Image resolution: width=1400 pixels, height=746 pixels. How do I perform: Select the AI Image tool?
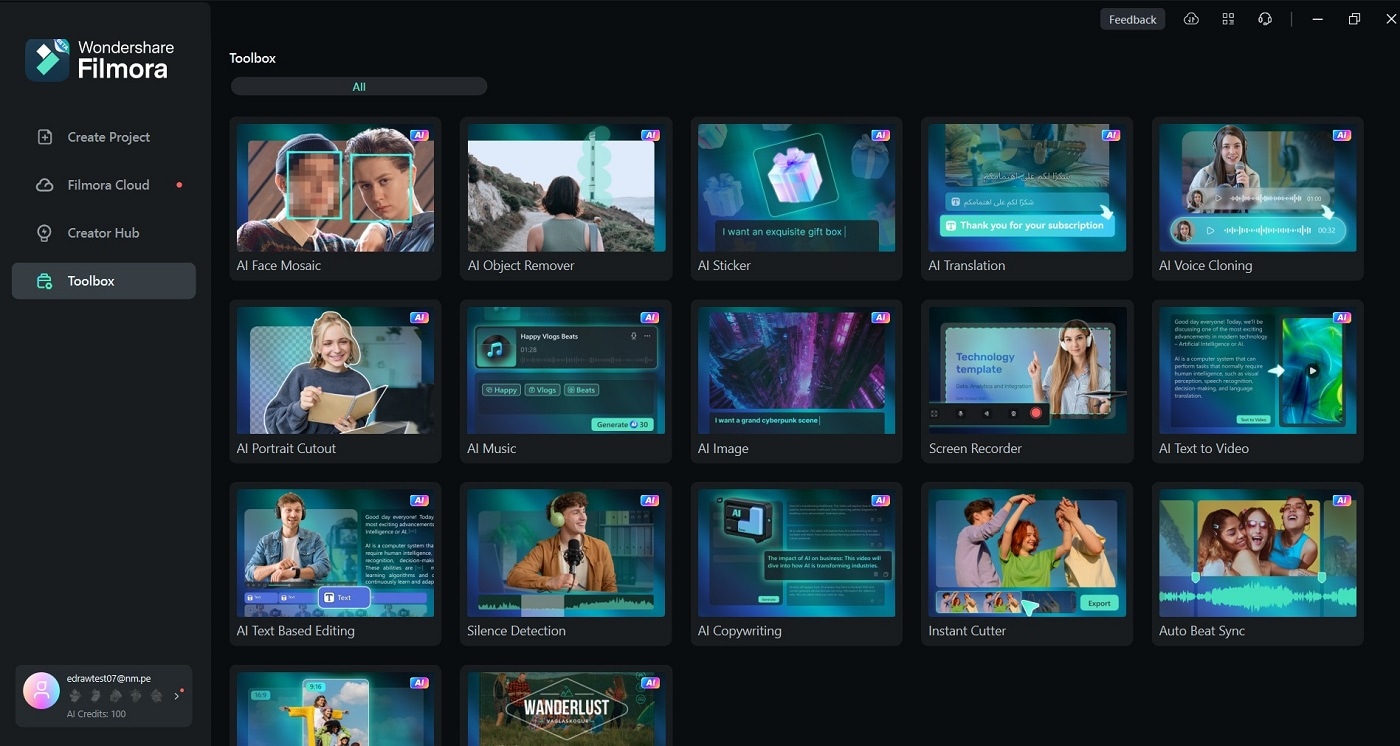pyautogui.click(x=797, y=381)
